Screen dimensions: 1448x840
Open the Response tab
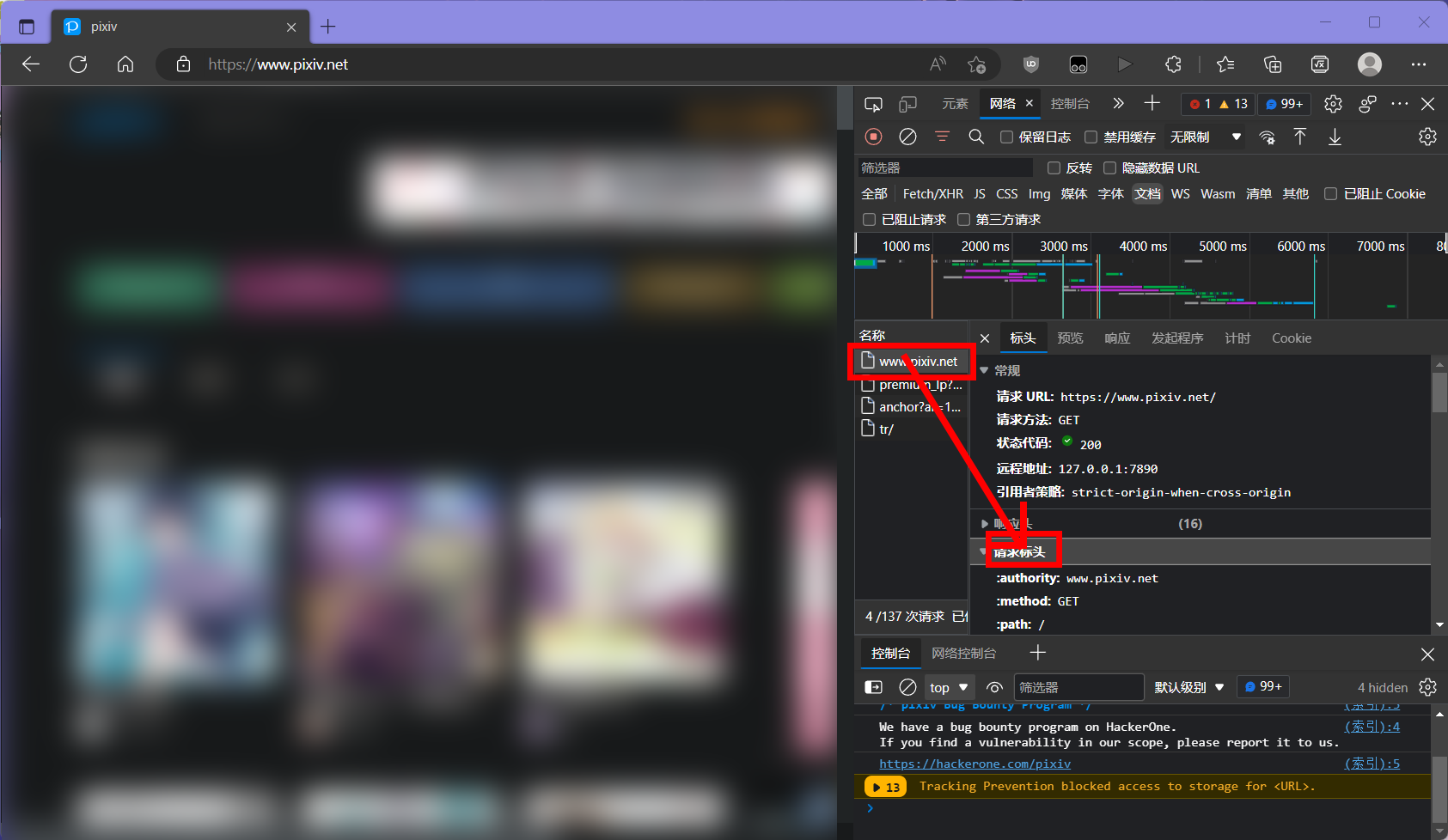1117,338
